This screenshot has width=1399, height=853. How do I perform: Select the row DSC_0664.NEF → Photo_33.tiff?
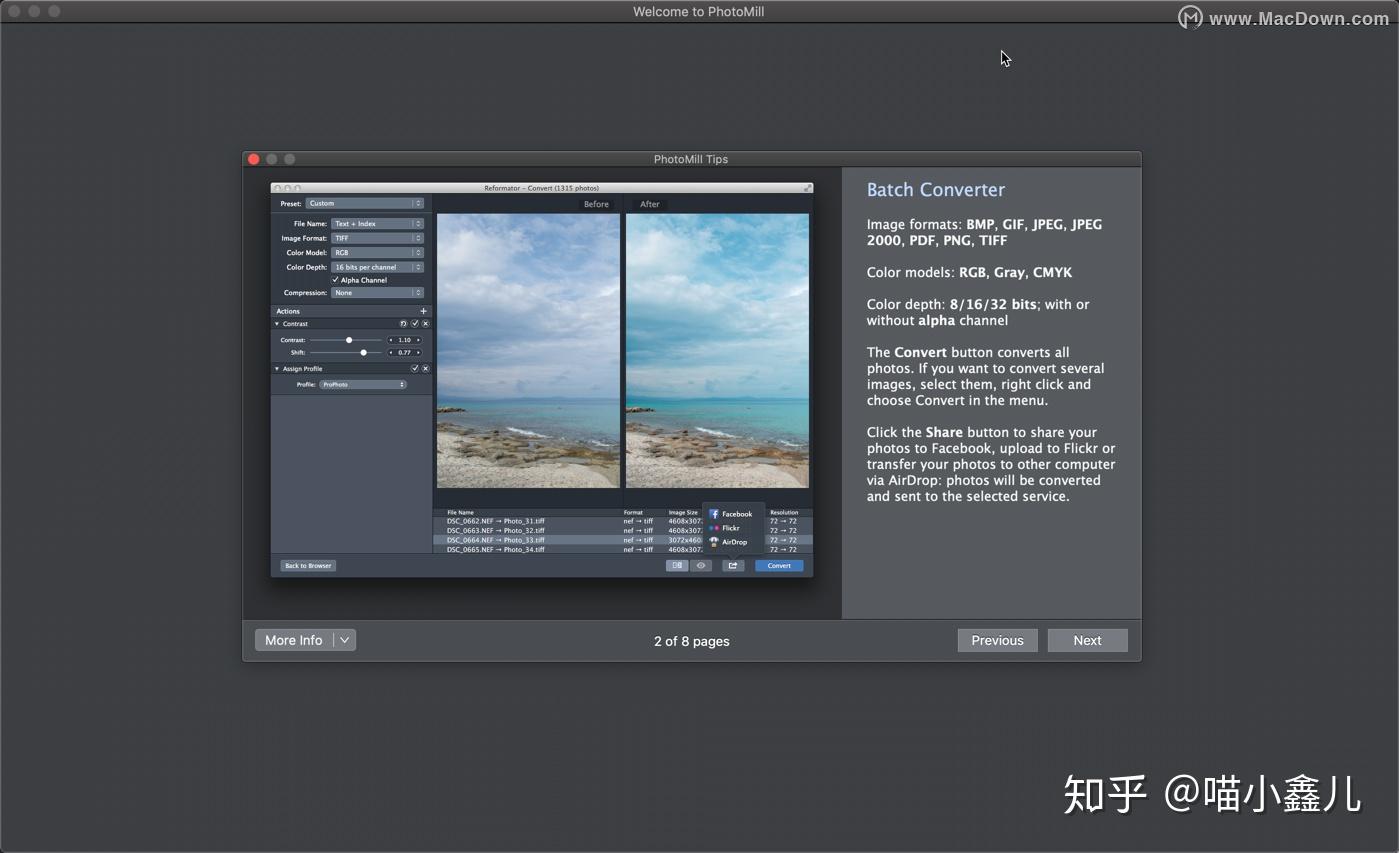click(x=623, y=540)
